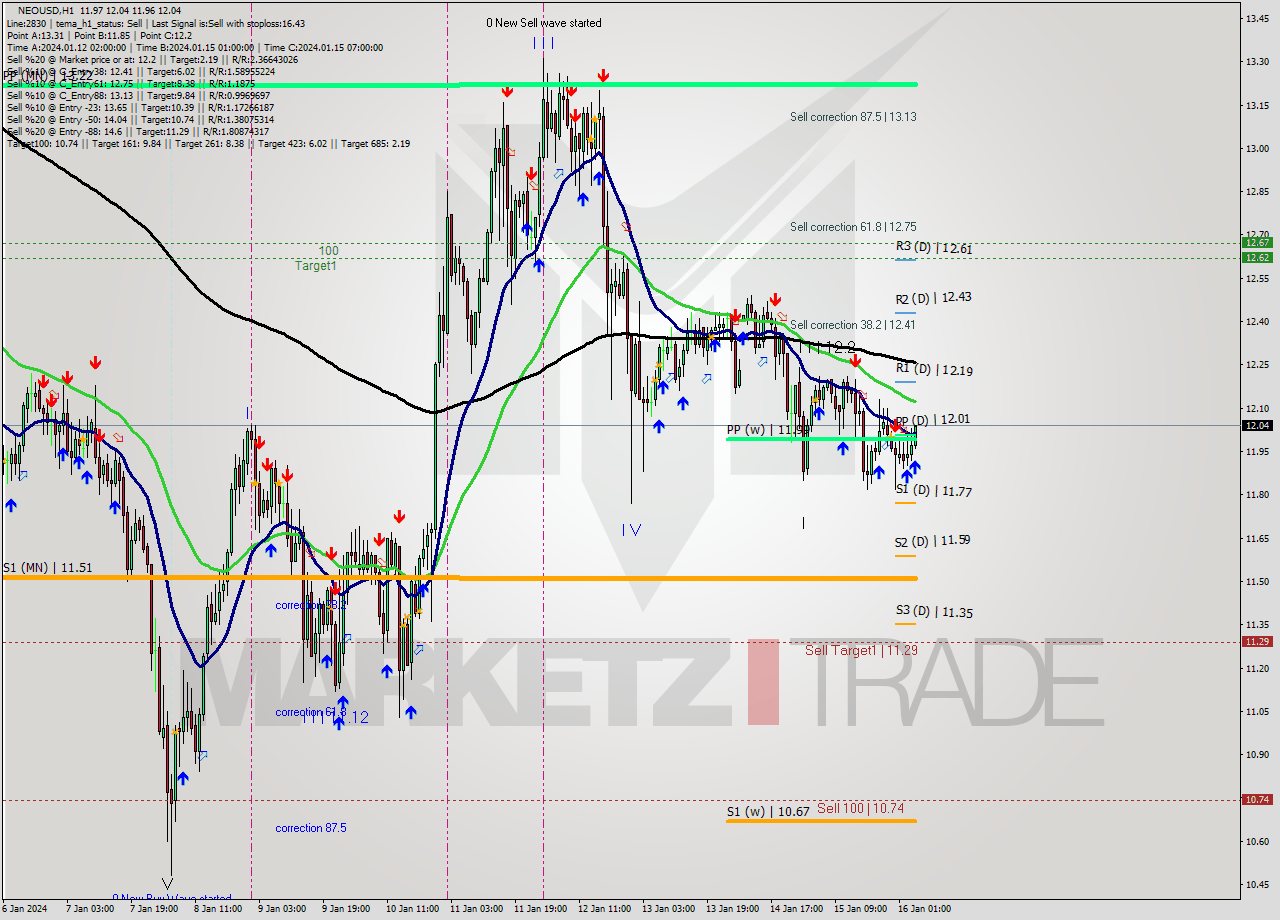Click the 13.45 price axis label

pos(1257,18)
